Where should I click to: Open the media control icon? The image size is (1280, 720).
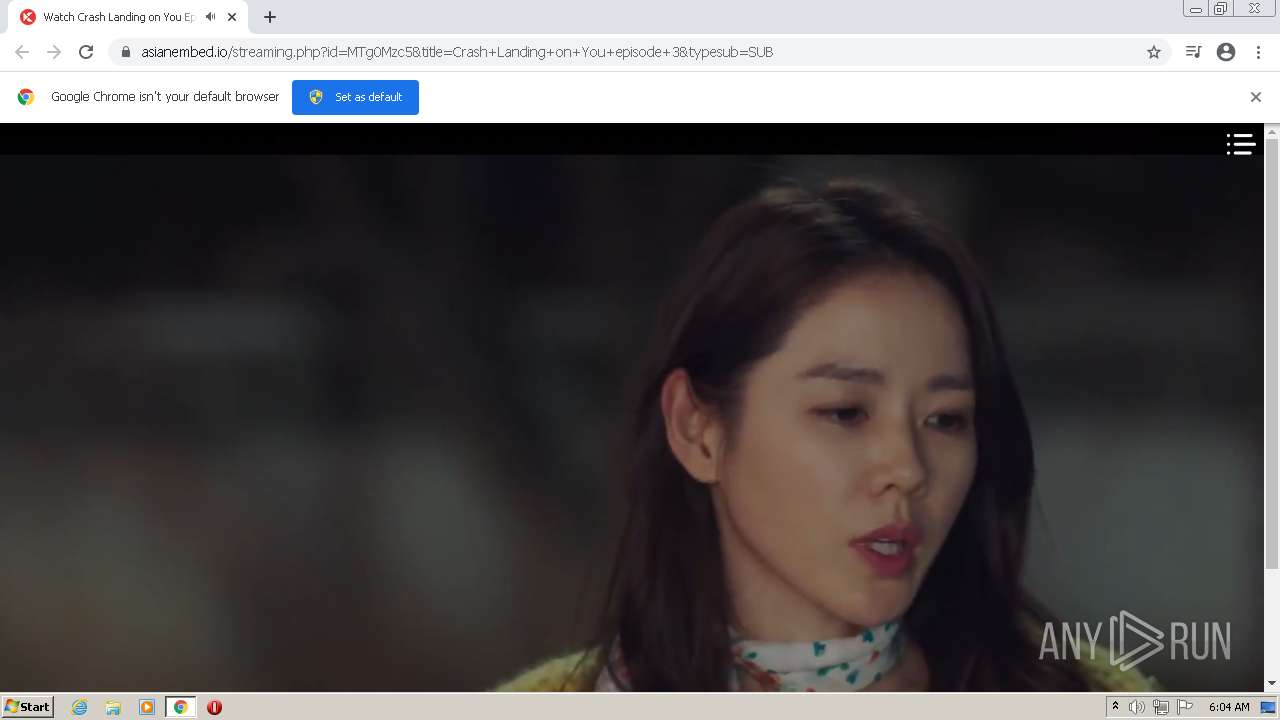tap(1193, 52)
